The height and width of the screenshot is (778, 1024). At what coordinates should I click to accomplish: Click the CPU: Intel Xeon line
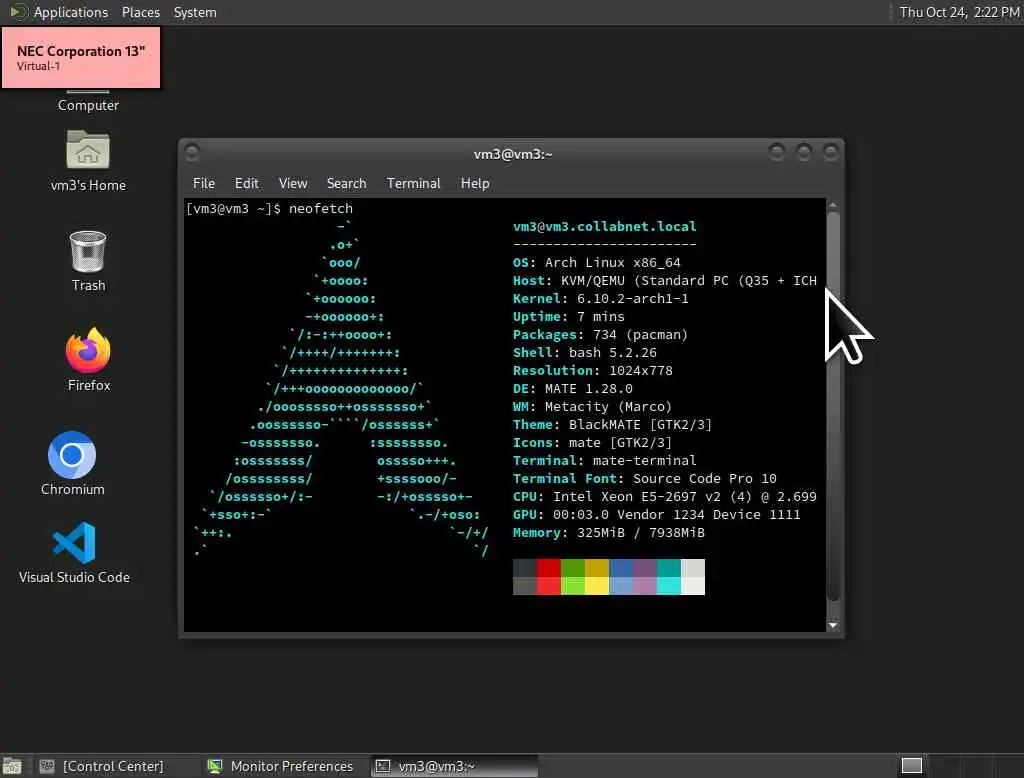[665, 496]
